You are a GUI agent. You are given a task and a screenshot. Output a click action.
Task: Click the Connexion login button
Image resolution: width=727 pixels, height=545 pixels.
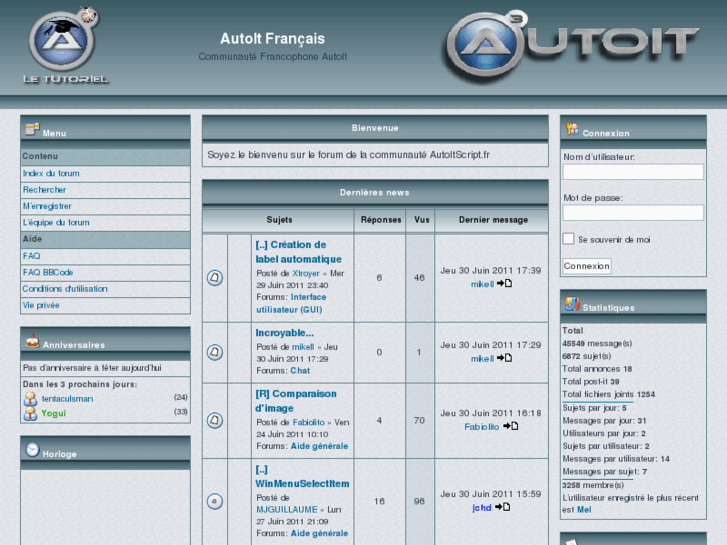point(587,266)
